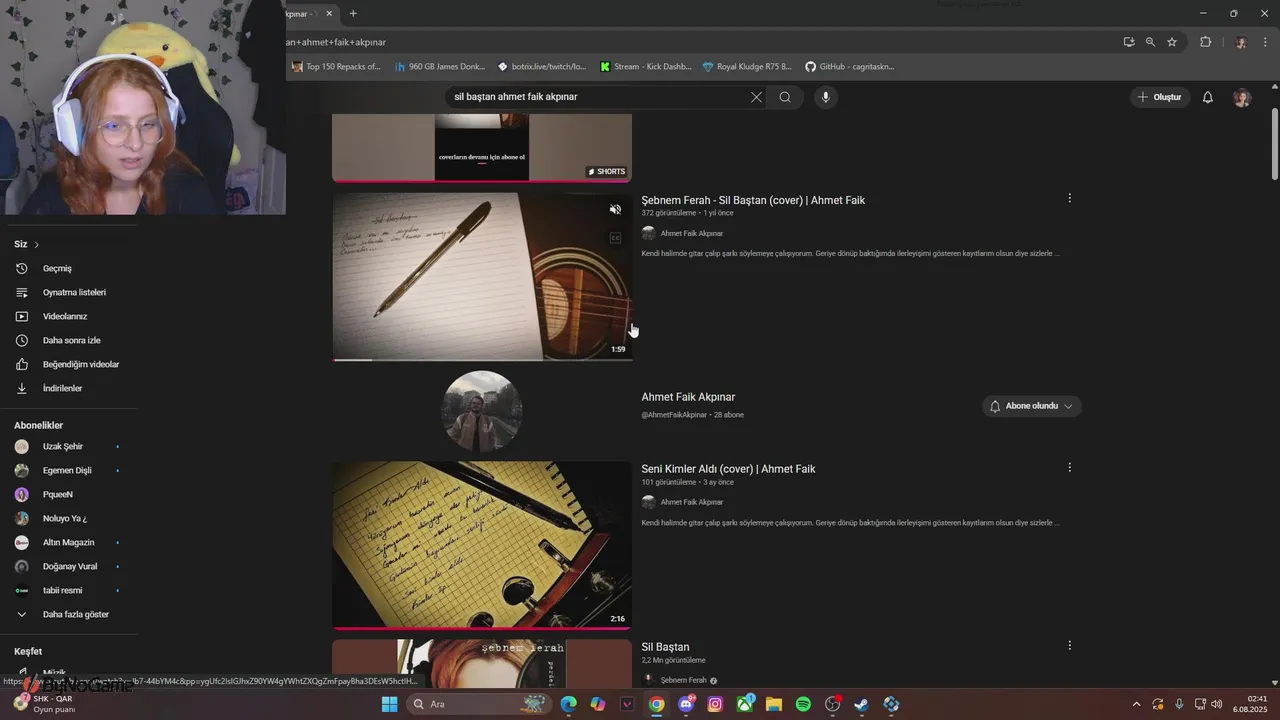Open a new Chrome tab with plus
Viewport: 1280px width, 720px height.
[x=353, y=13]
